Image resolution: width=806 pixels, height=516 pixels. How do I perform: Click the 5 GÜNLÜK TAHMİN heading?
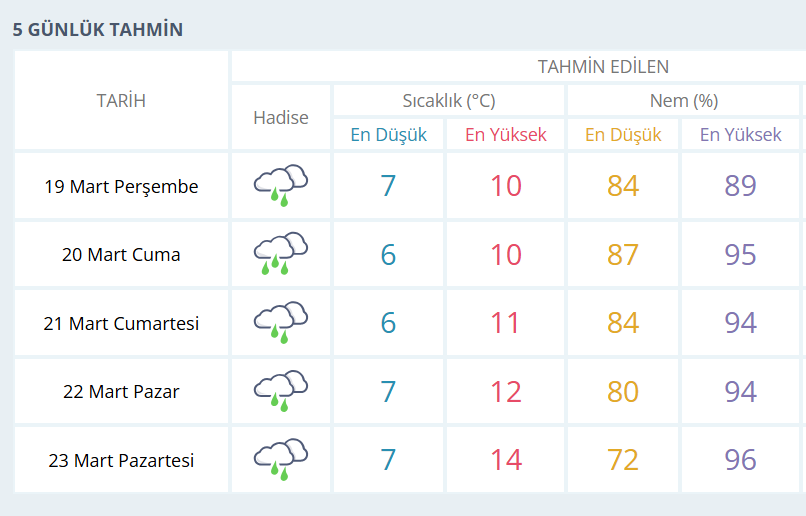click(x=98, y=29)
